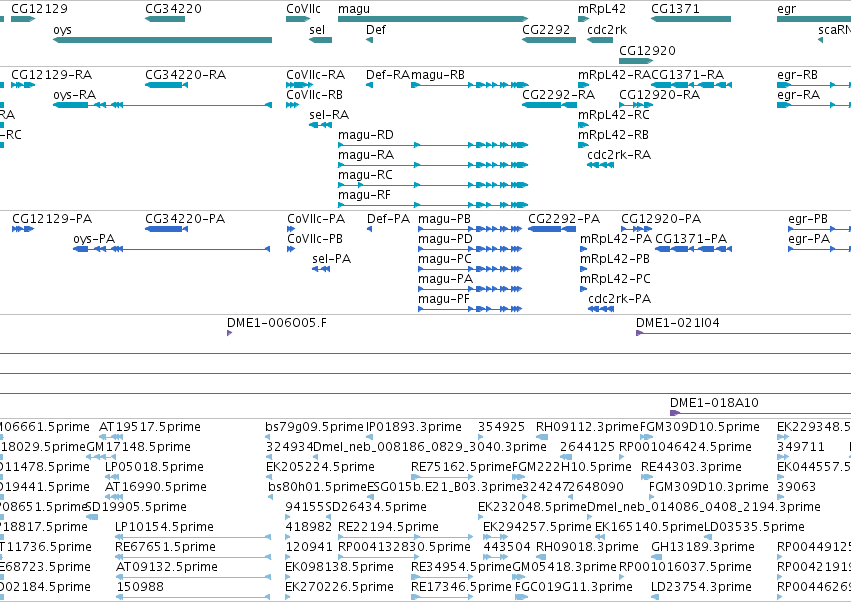Click the magu gene label
851x602 pixels.
354,9
